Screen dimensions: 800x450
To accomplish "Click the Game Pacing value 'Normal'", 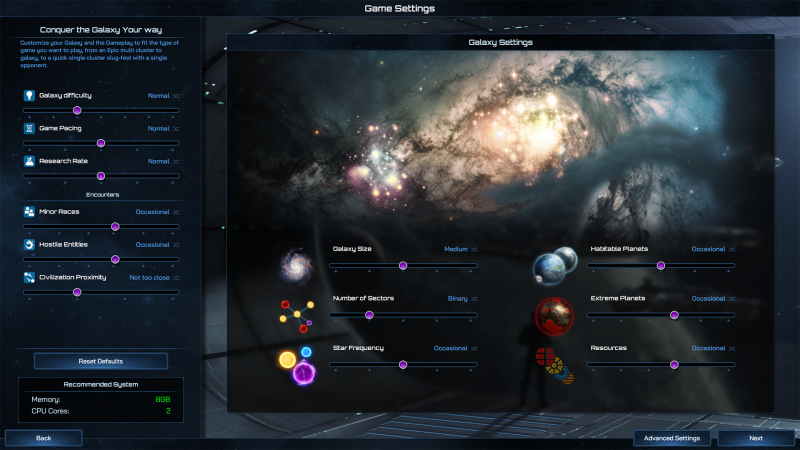I will coord(158,129).
